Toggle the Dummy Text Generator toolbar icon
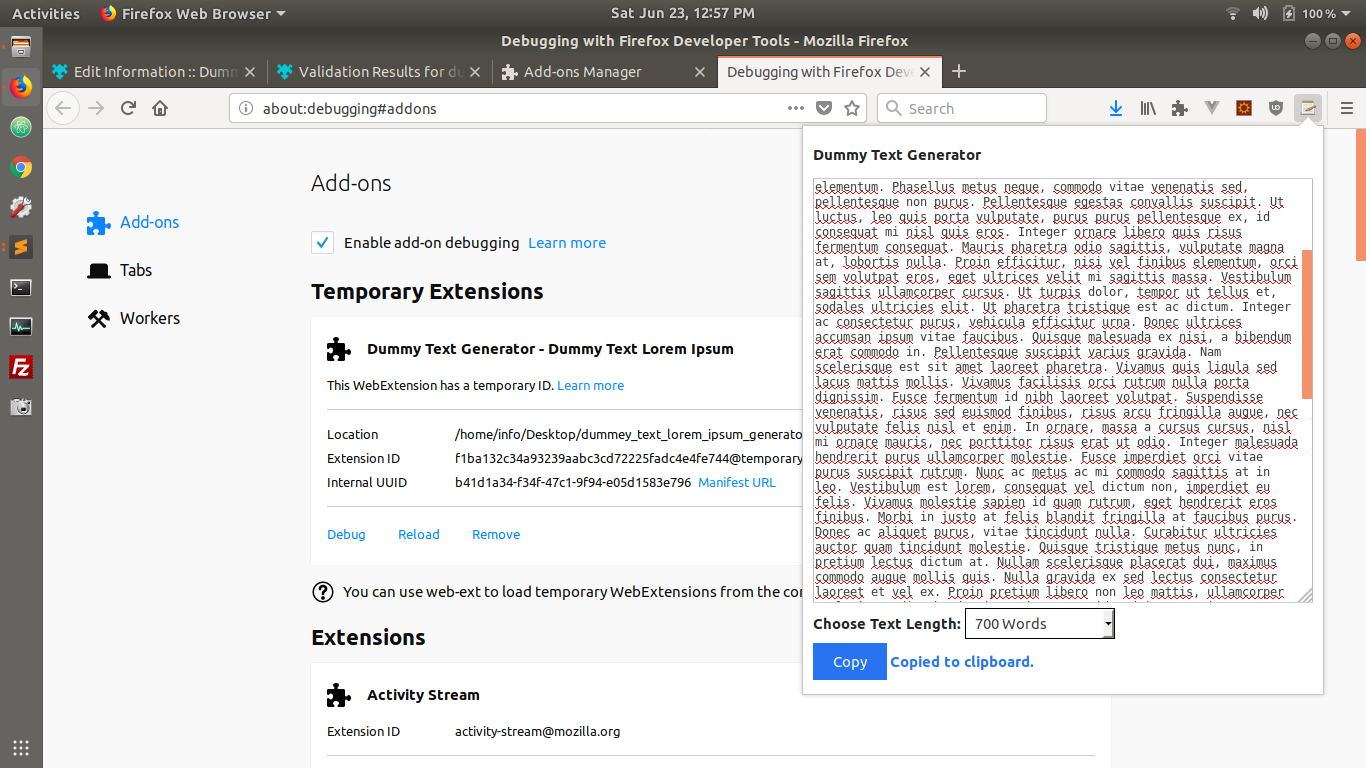This screenshot has height=768, width=1366. (1308, 108)
